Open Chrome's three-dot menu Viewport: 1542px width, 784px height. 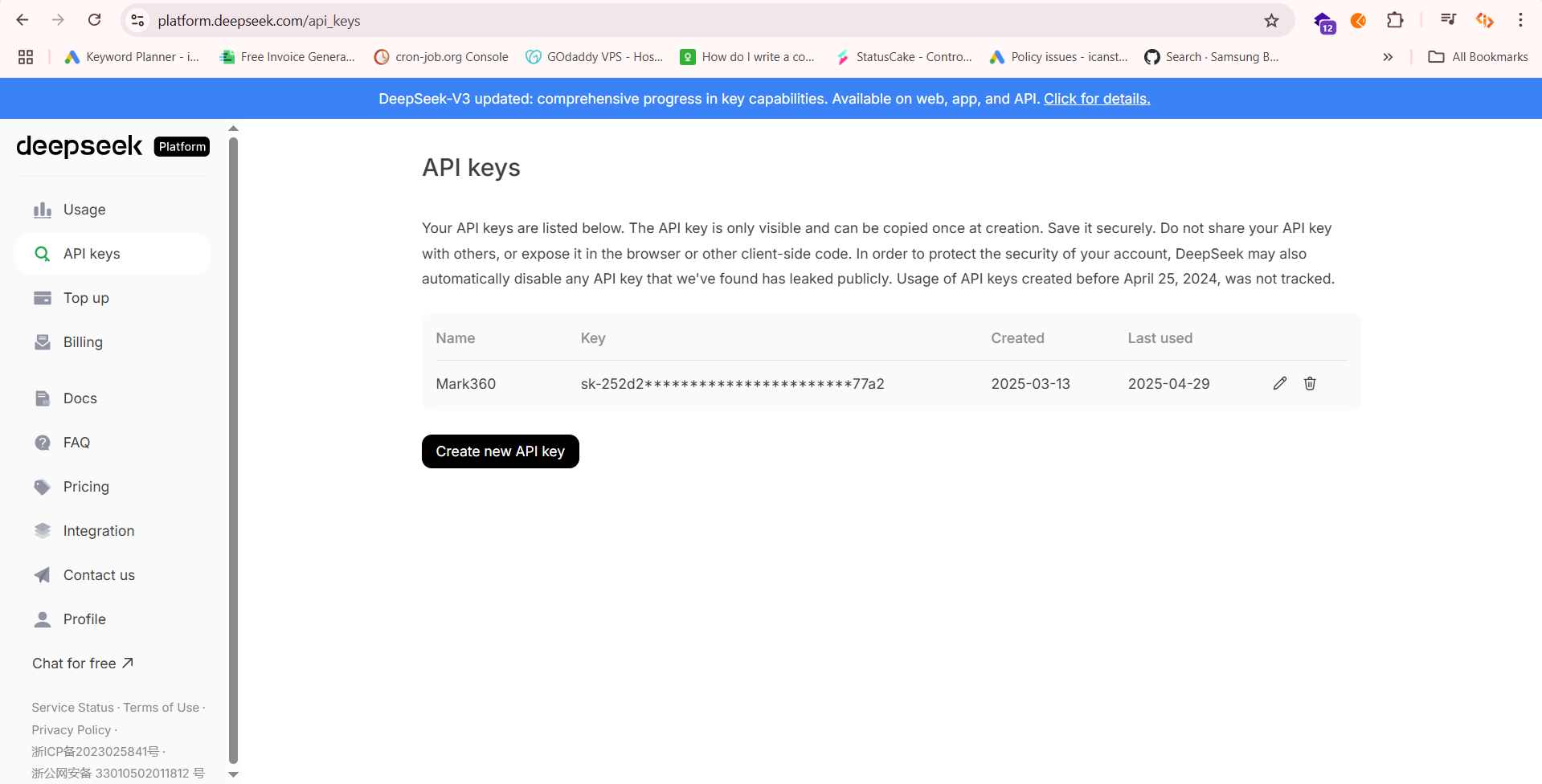pos(1520,20)
